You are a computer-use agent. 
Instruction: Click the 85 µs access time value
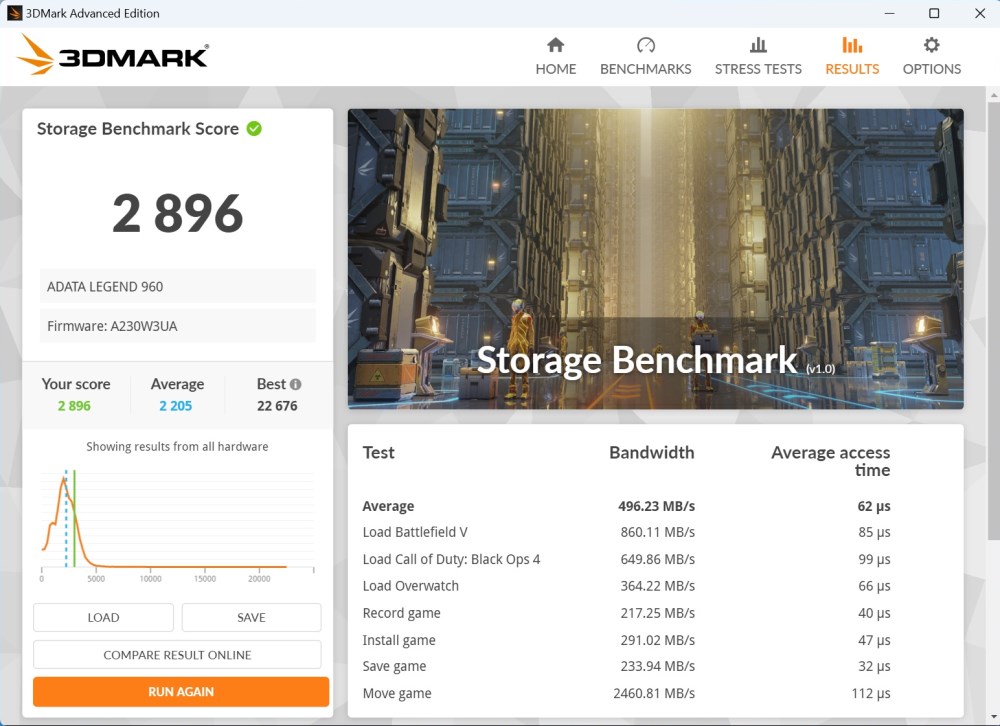(x=874, y=532)
